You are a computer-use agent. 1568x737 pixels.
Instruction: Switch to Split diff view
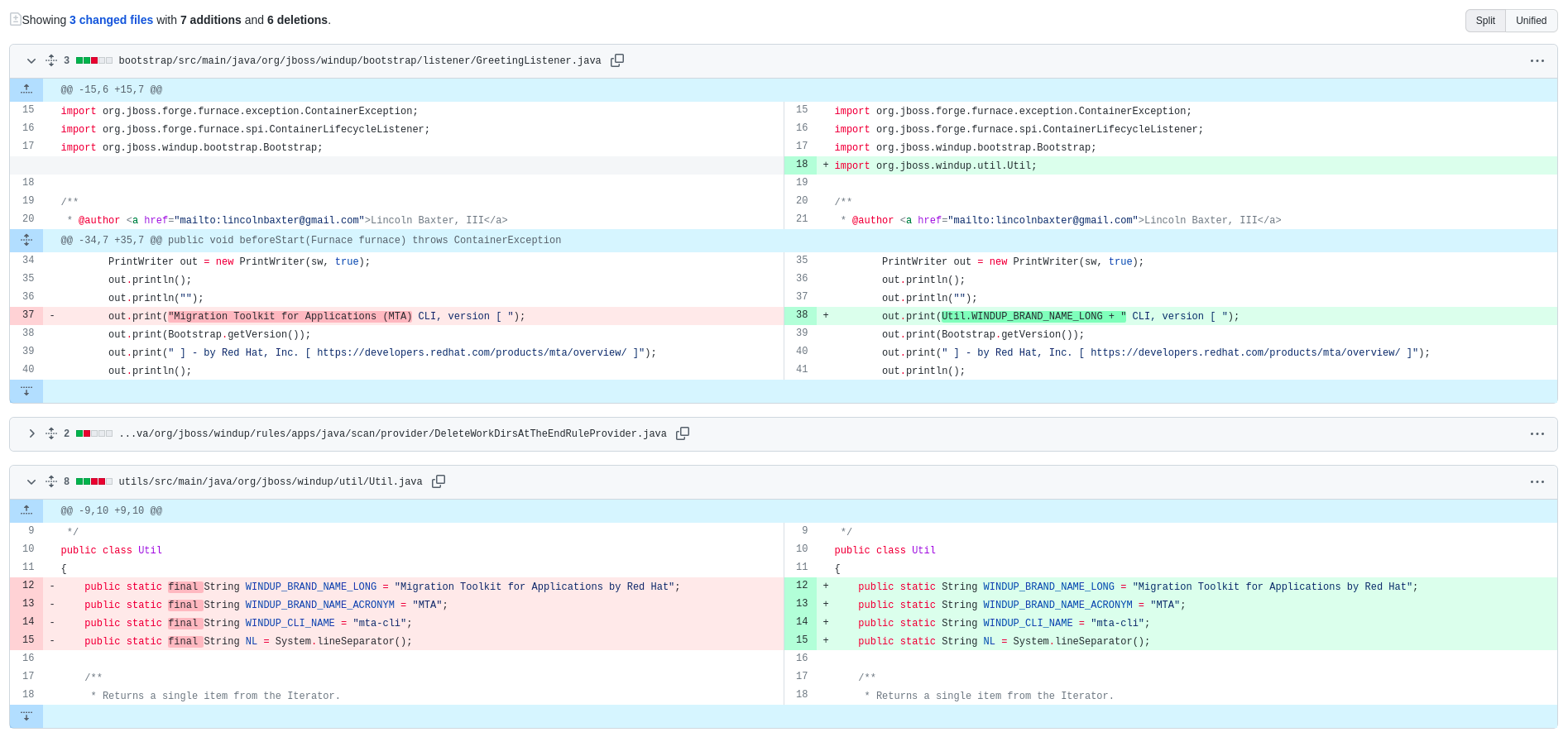[1485, 21]
